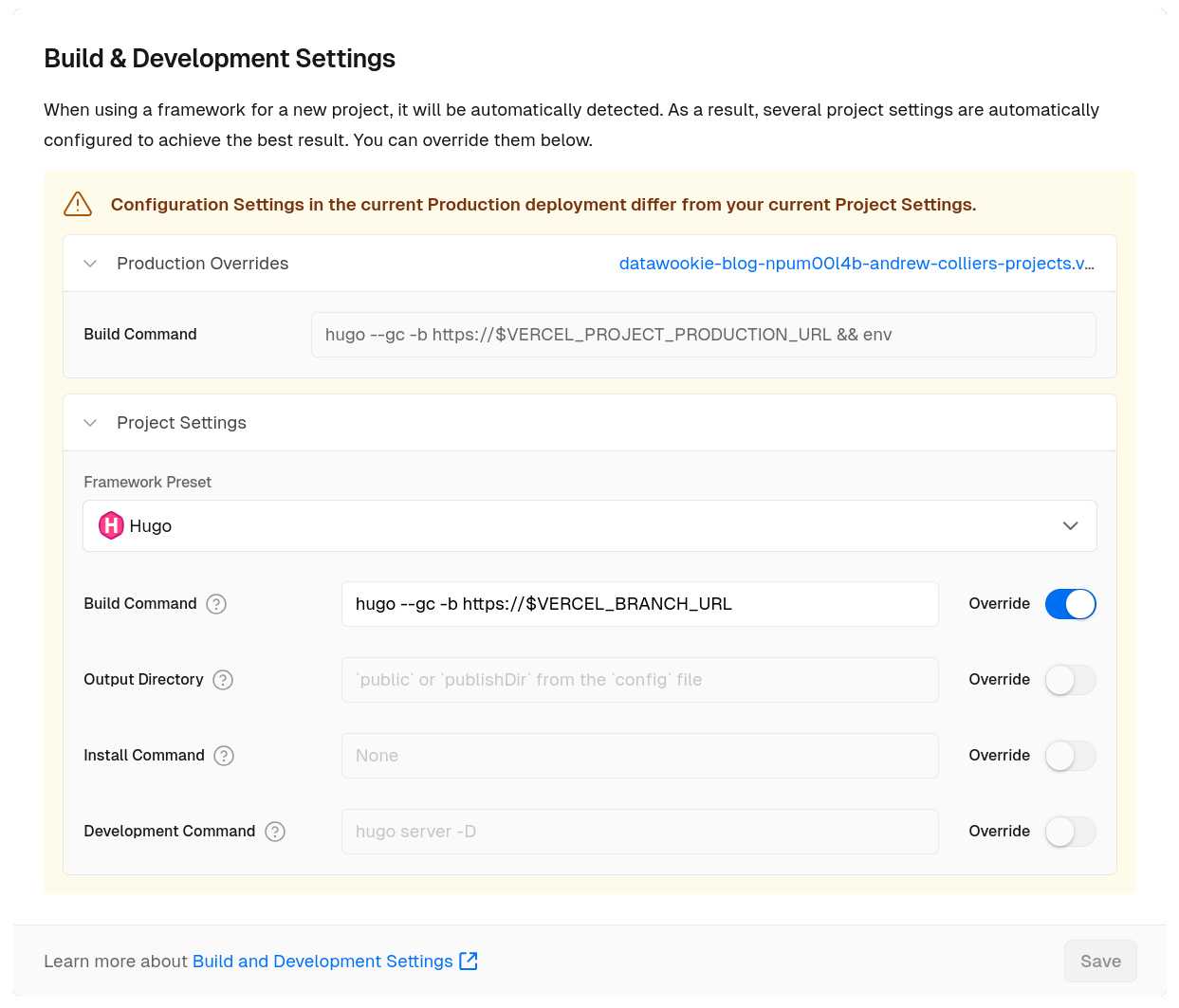Click the Development Command input field
Viewport: 1179px width, 1008px height.
point(639,832)
